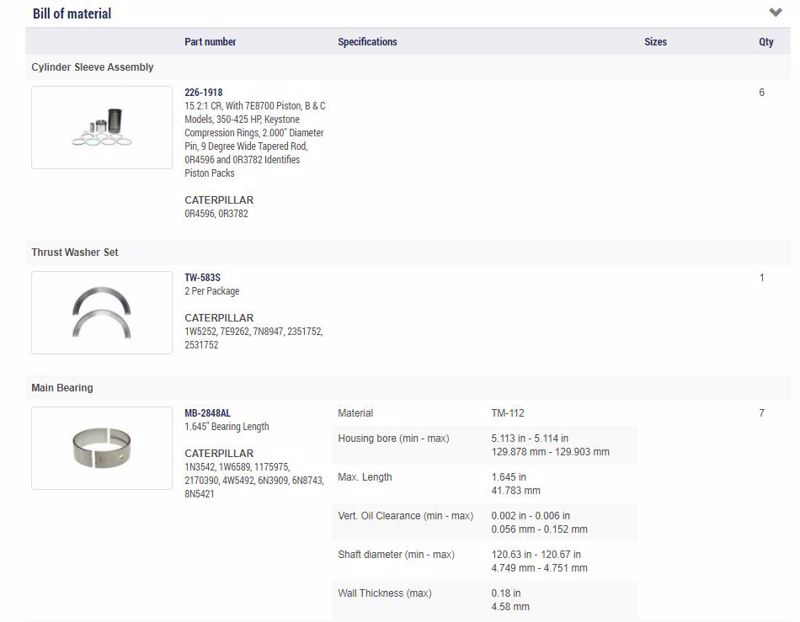Image resolution: width=800 pixels, height=622 pixels.
Task: Click the Part number column header
Action: (x=210, y=42)
